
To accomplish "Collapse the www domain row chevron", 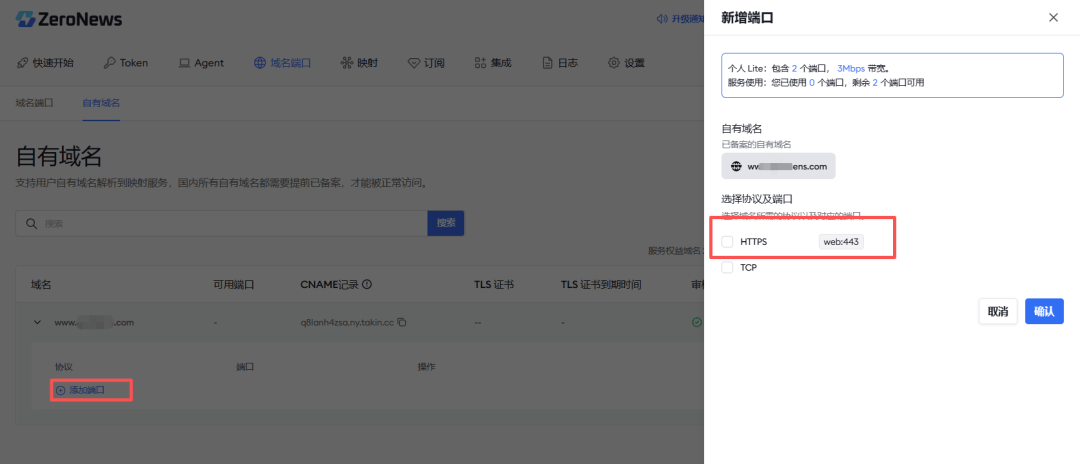I will pos(37,322).
